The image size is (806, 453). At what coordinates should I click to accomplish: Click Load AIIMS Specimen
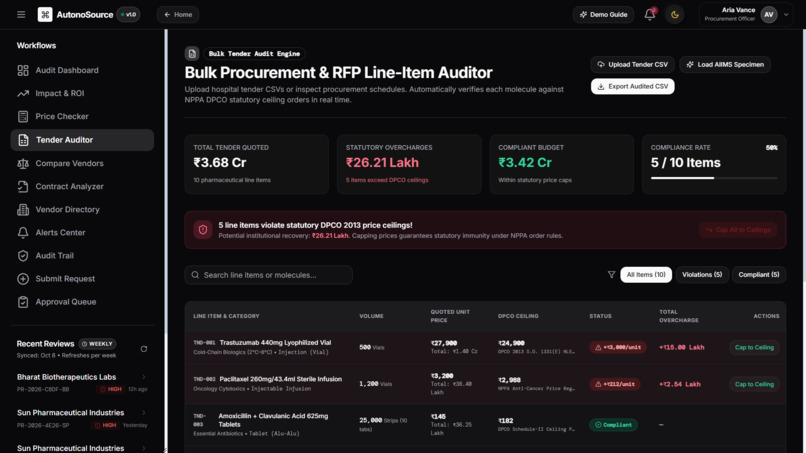[x=725, y=64]
